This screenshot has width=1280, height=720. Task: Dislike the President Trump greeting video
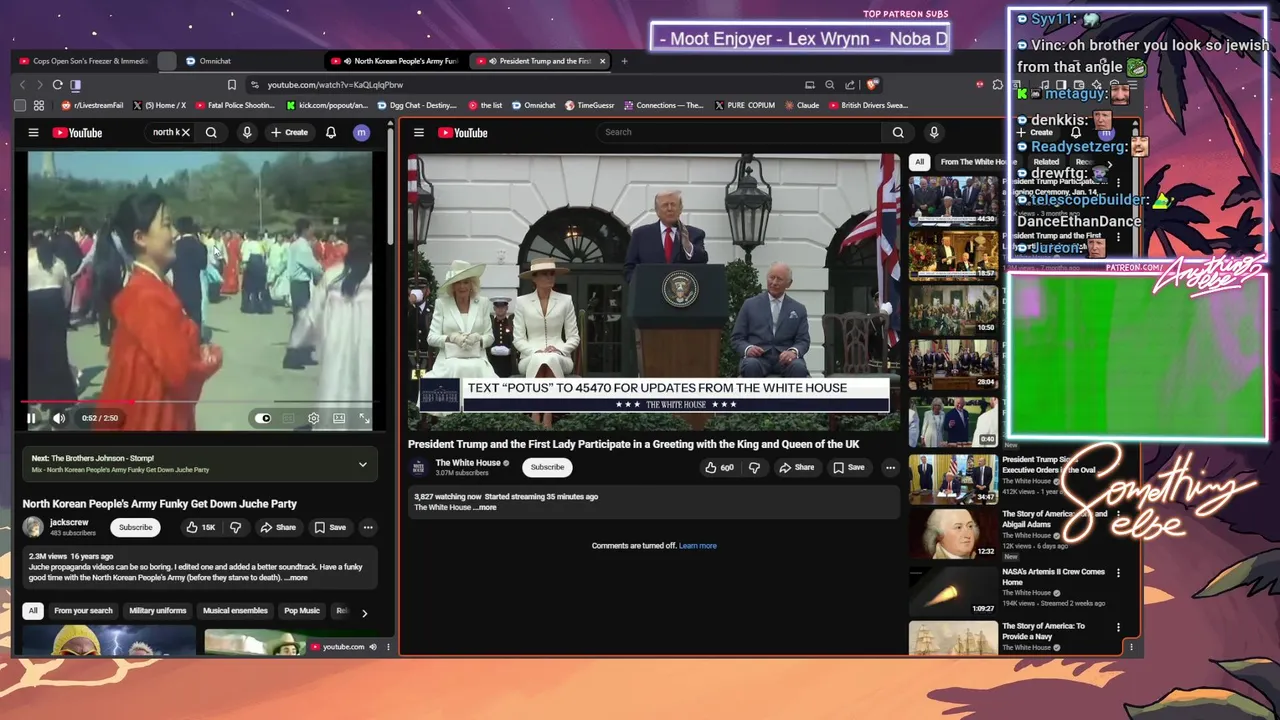[x=755, y=467]
